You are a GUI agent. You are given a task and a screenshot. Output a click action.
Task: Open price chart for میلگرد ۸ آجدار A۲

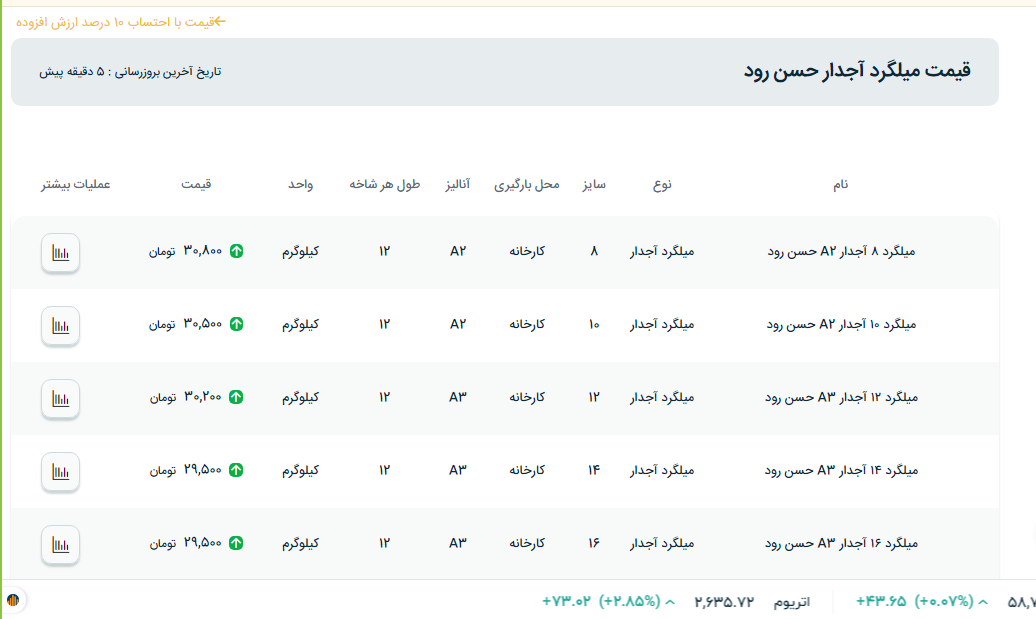tap(61, 252)
